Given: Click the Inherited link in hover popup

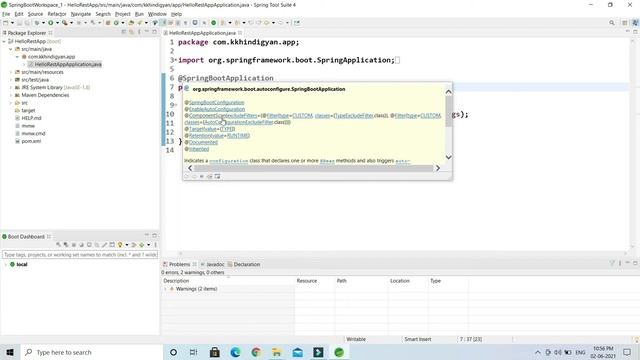Looking at the screenshot, I should (199, 149).
